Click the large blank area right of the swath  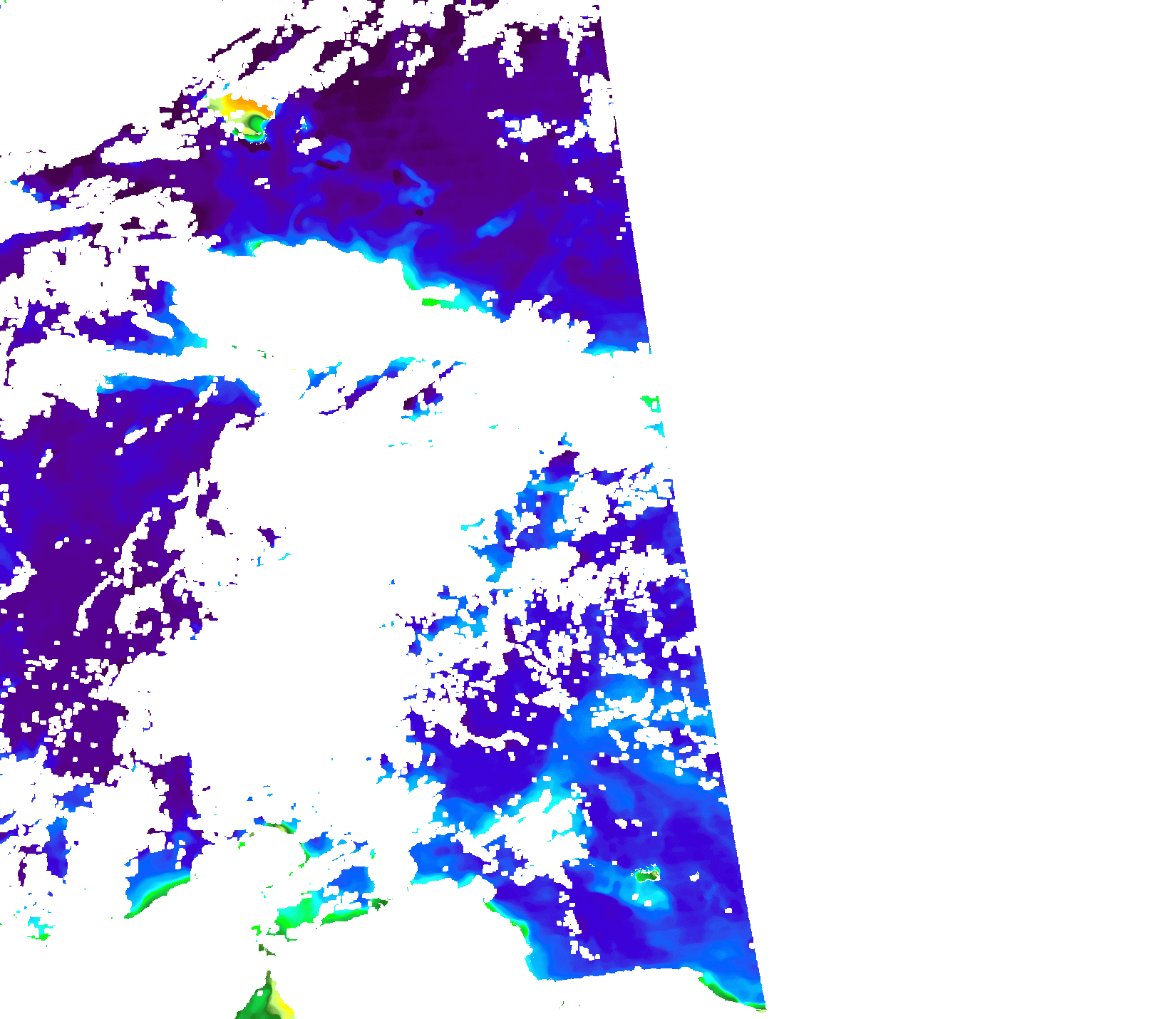[x=927, y=499]
